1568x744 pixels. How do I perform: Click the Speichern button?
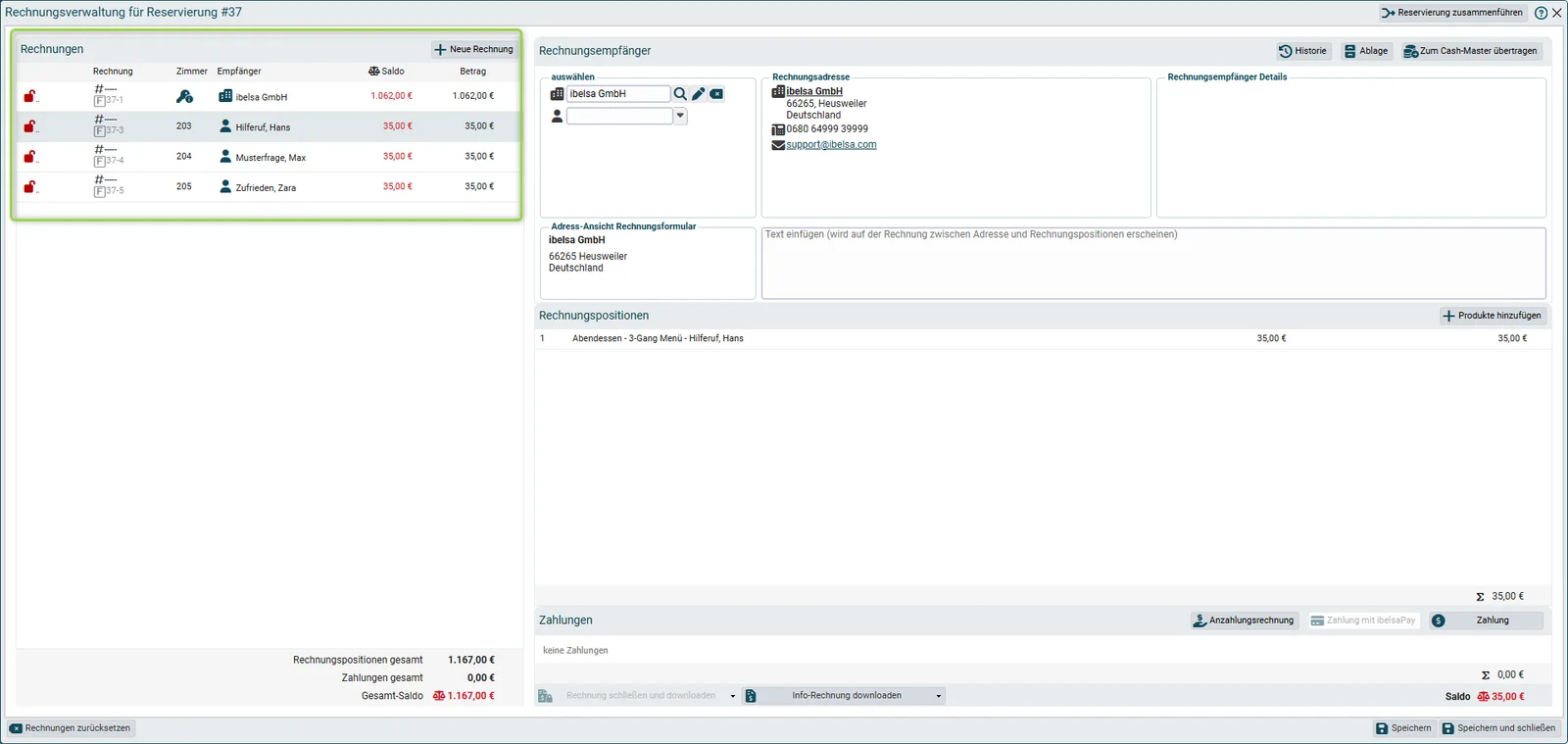coord(1403,728)
